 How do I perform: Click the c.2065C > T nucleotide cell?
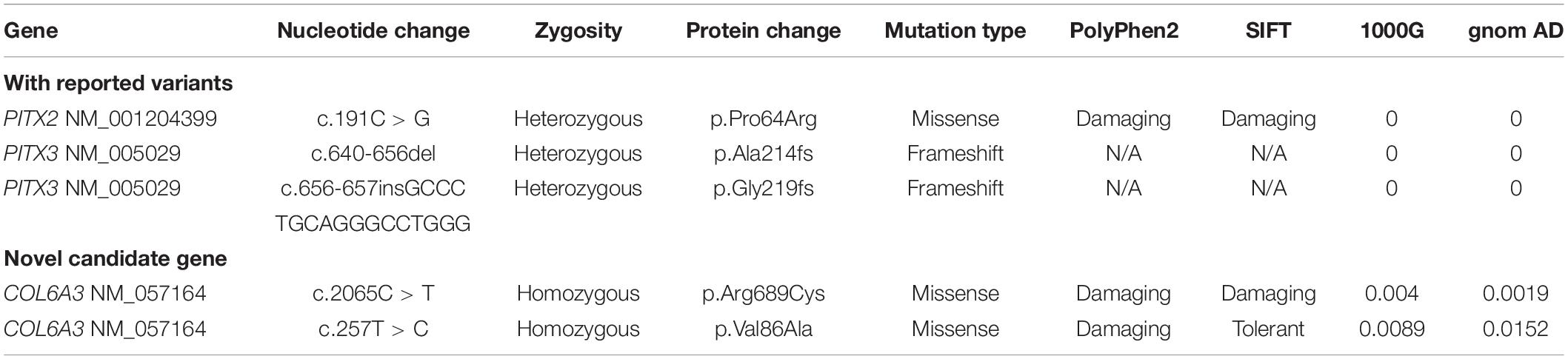point(373,294)
